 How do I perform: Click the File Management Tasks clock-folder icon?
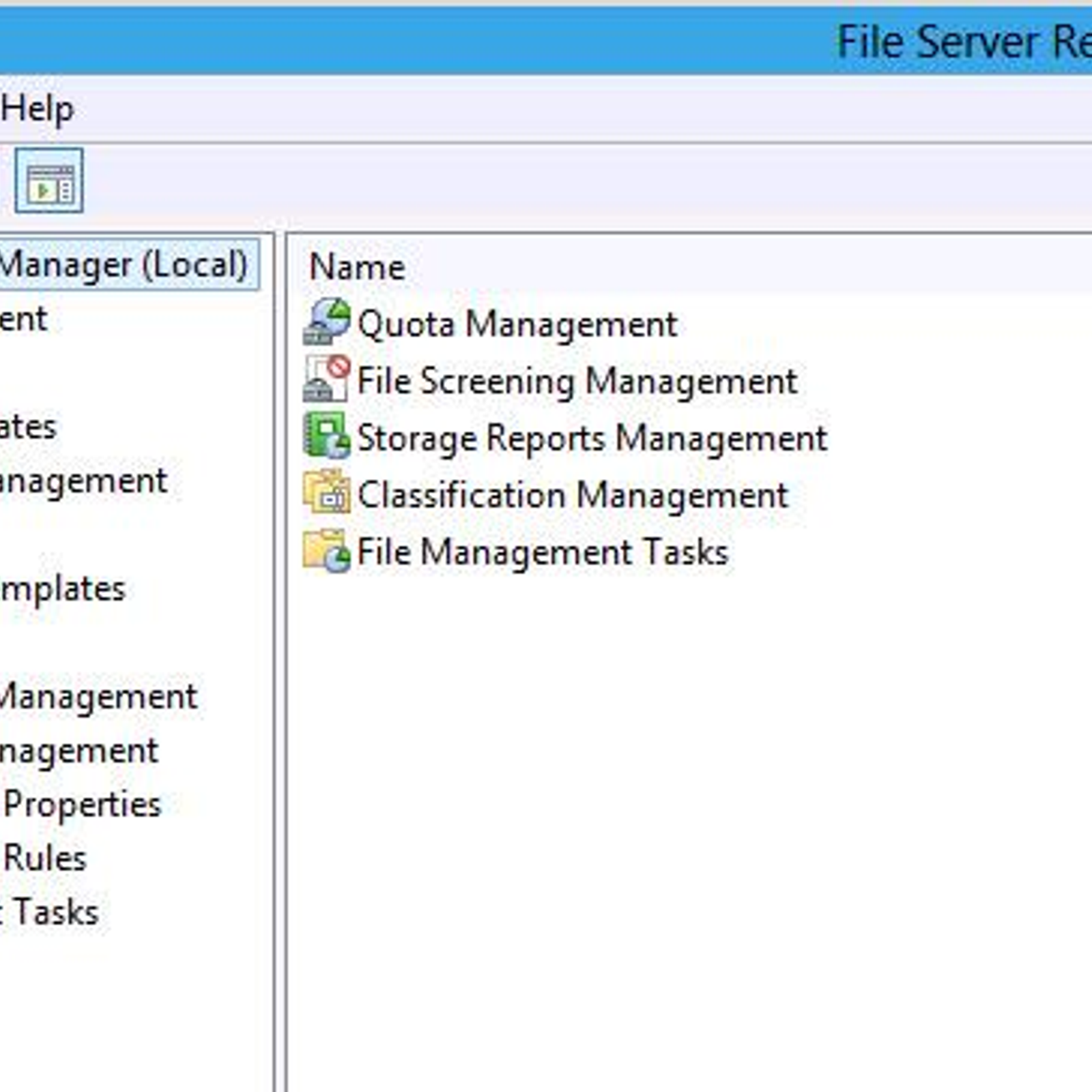tap(327, 551)
